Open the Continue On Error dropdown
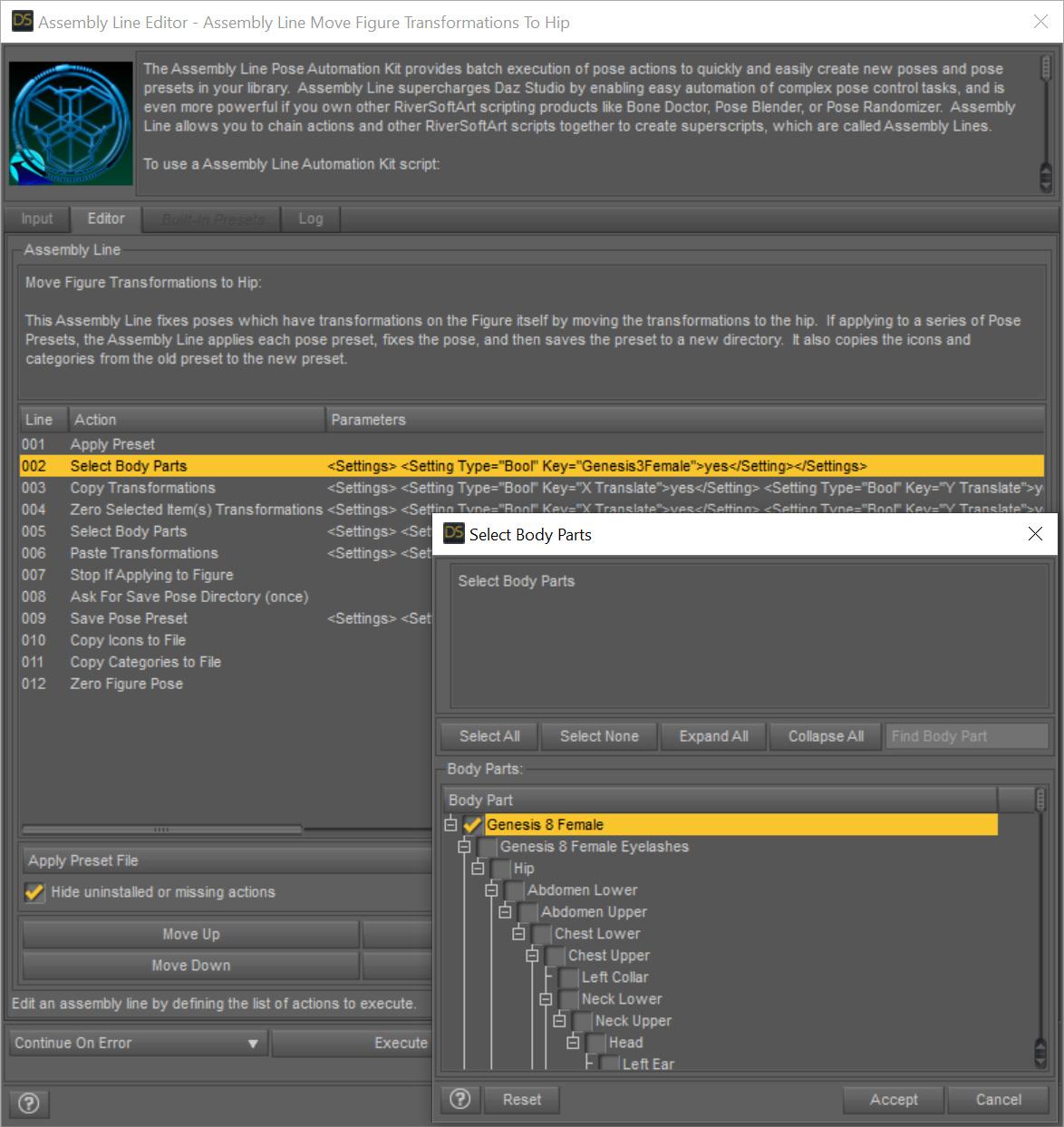This screenshot has width=1064, height=1127. point(139,1043)
